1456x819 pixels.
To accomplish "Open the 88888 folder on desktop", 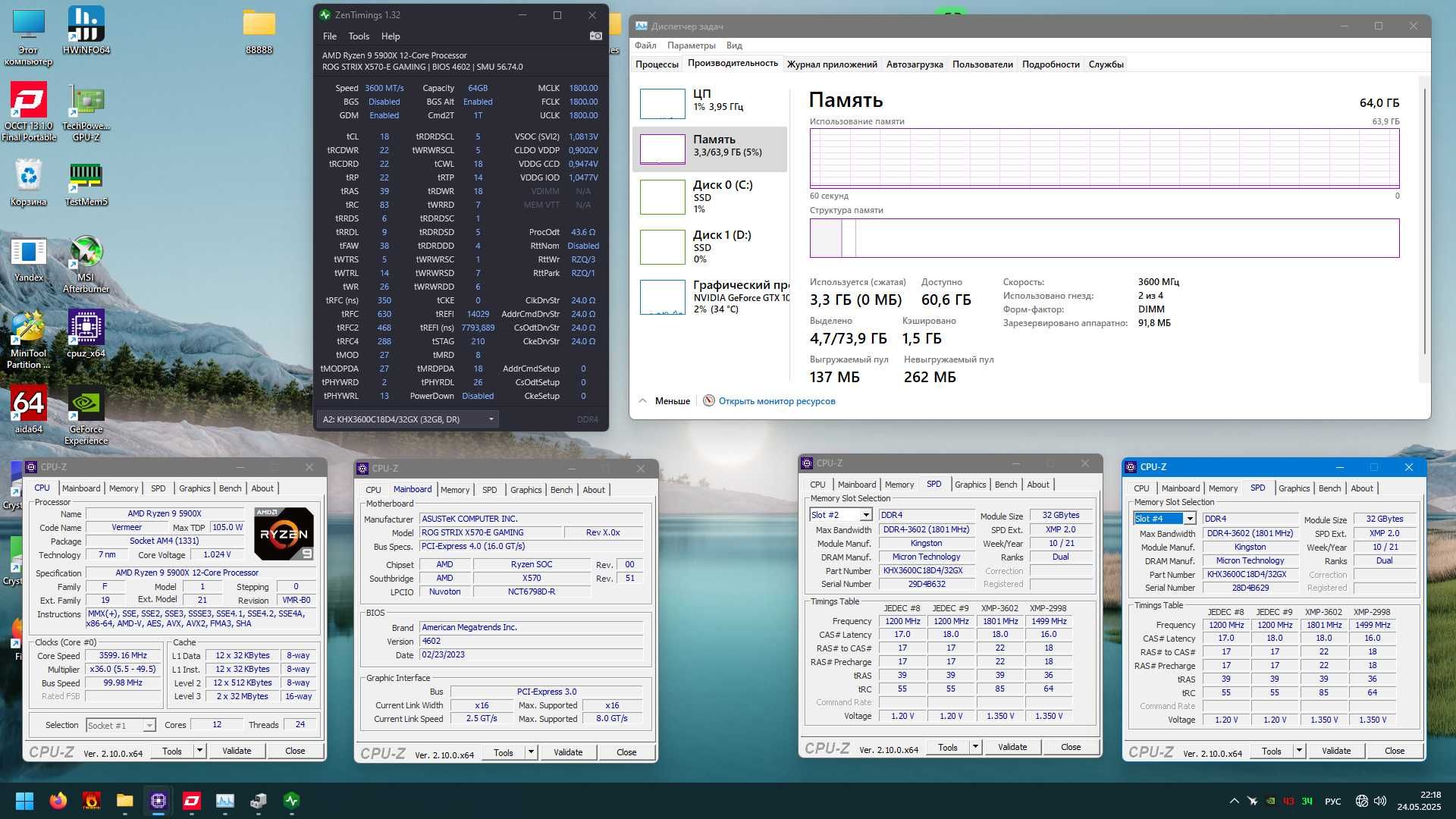I will tap(259, 30).
